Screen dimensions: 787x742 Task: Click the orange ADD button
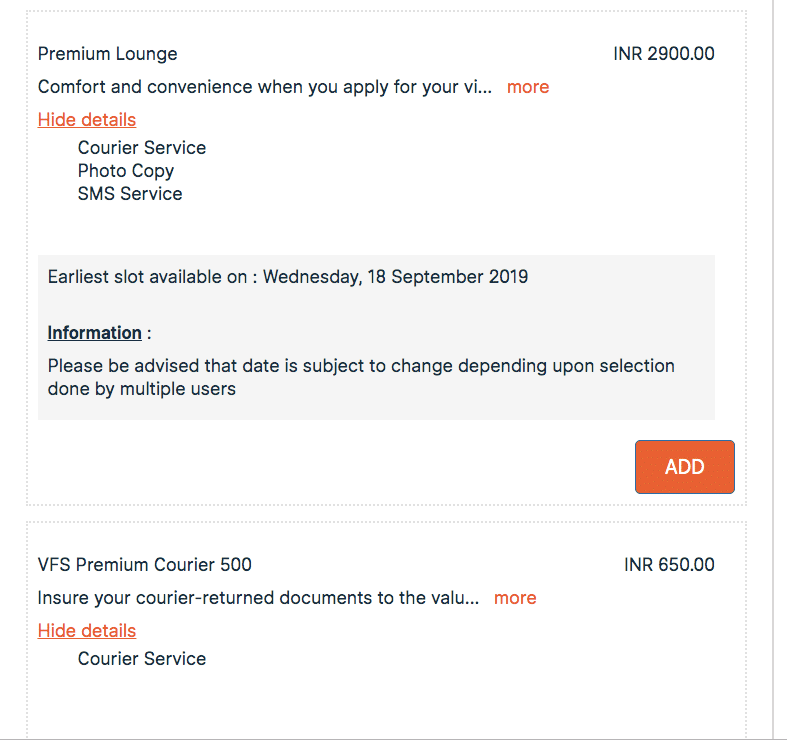pos(684,467)
